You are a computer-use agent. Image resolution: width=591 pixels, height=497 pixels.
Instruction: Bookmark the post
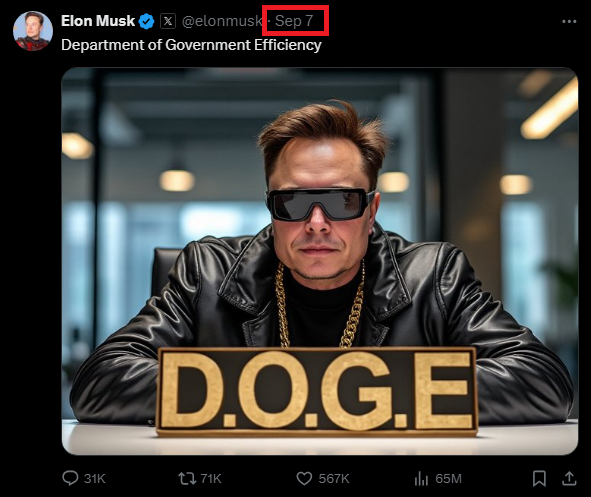[539, 479]
